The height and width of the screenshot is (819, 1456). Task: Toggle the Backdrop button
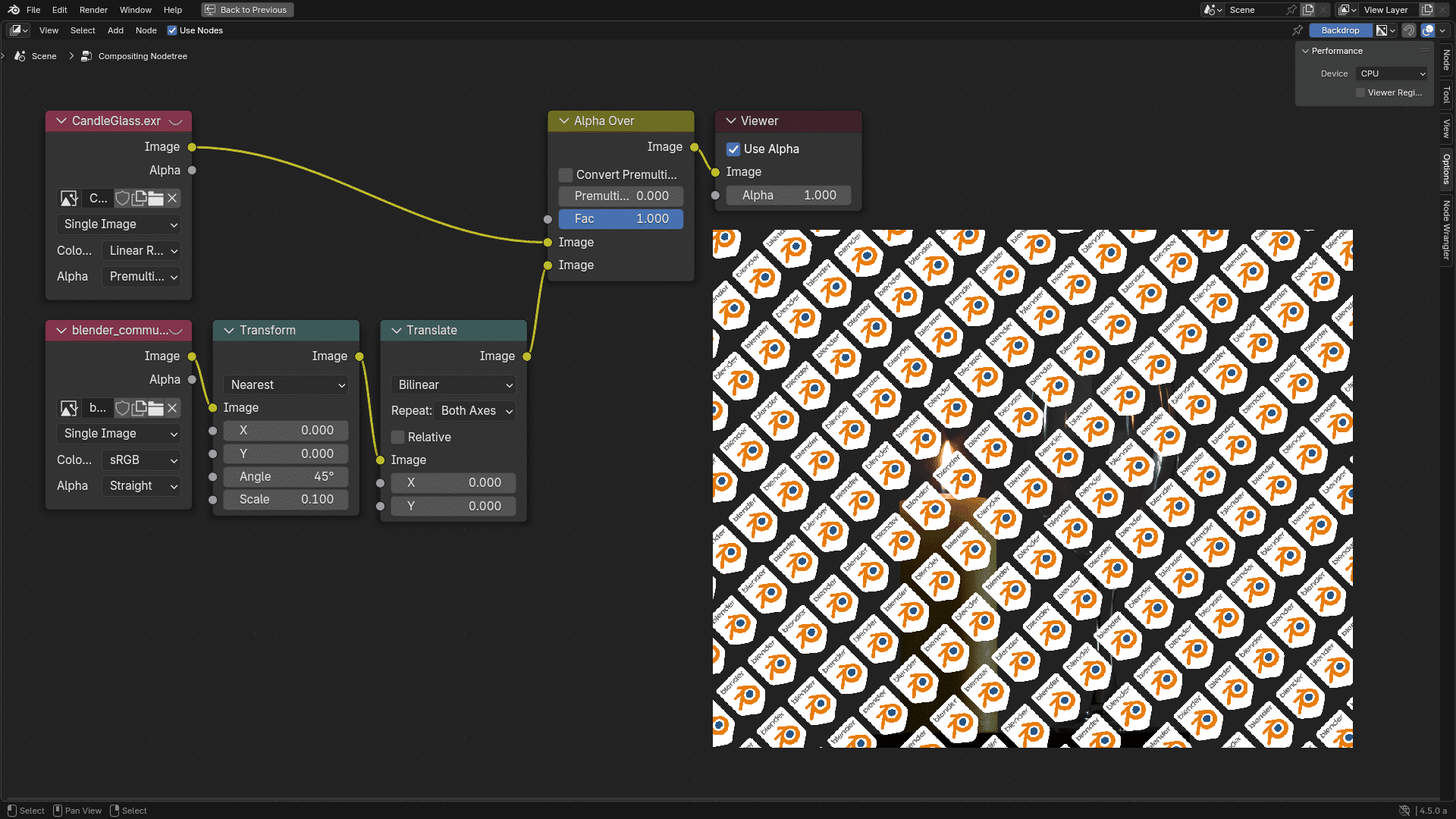(x=1340, y=30)
